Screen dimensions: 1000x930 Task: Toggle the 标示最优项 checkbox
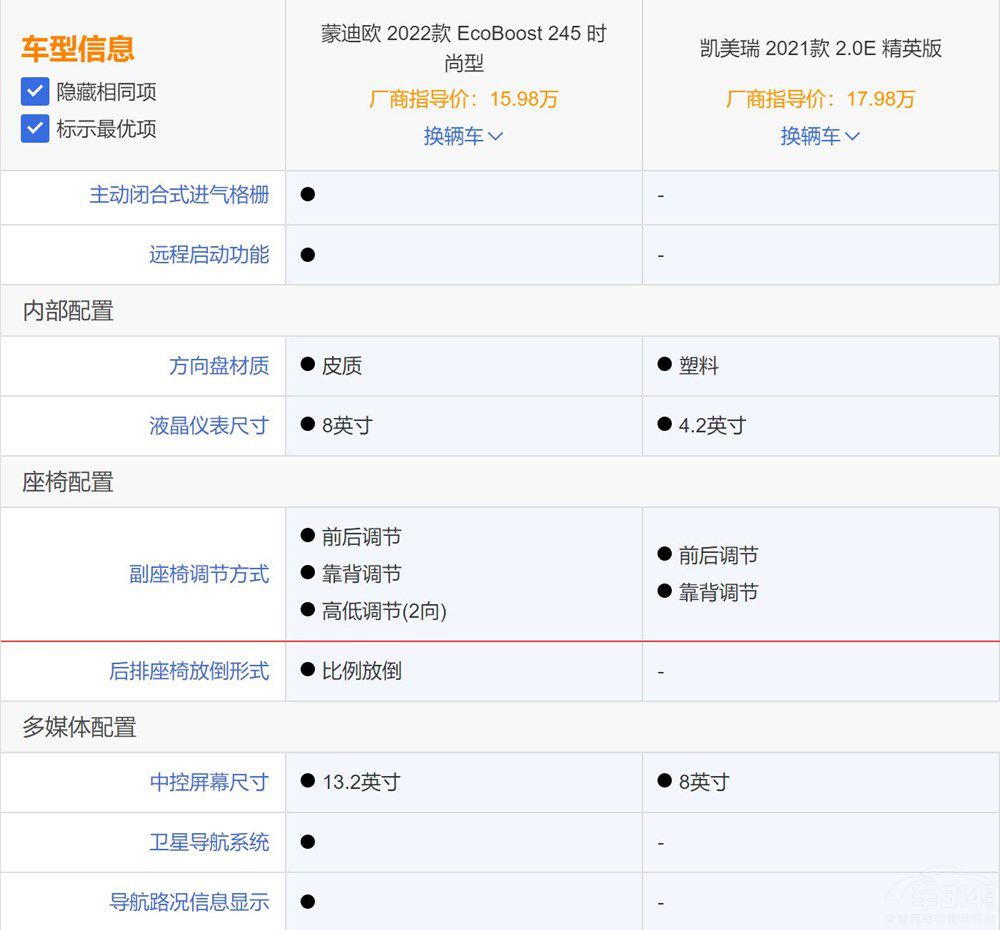coord(35,129)
